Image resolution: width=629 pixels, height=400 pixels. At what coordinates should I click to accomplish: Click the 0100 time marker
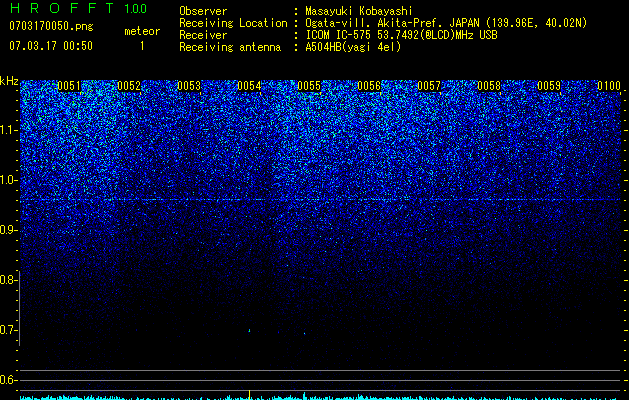pyautogui.click(x=609, y=86)
